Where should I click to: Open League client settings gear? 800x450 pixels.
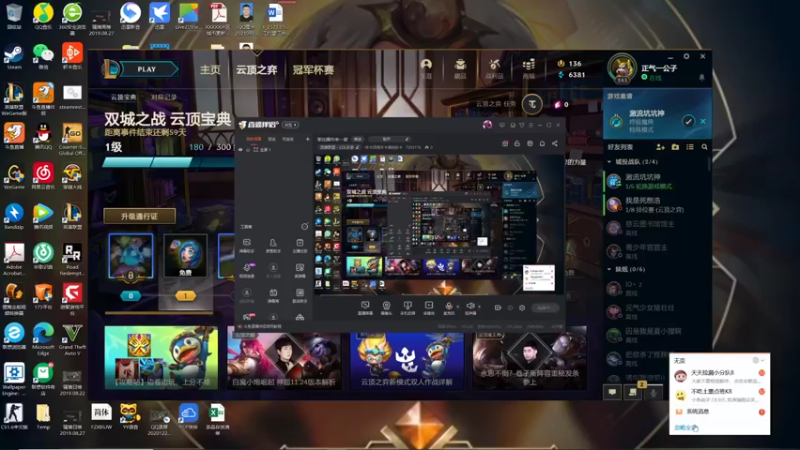(686, 56)
